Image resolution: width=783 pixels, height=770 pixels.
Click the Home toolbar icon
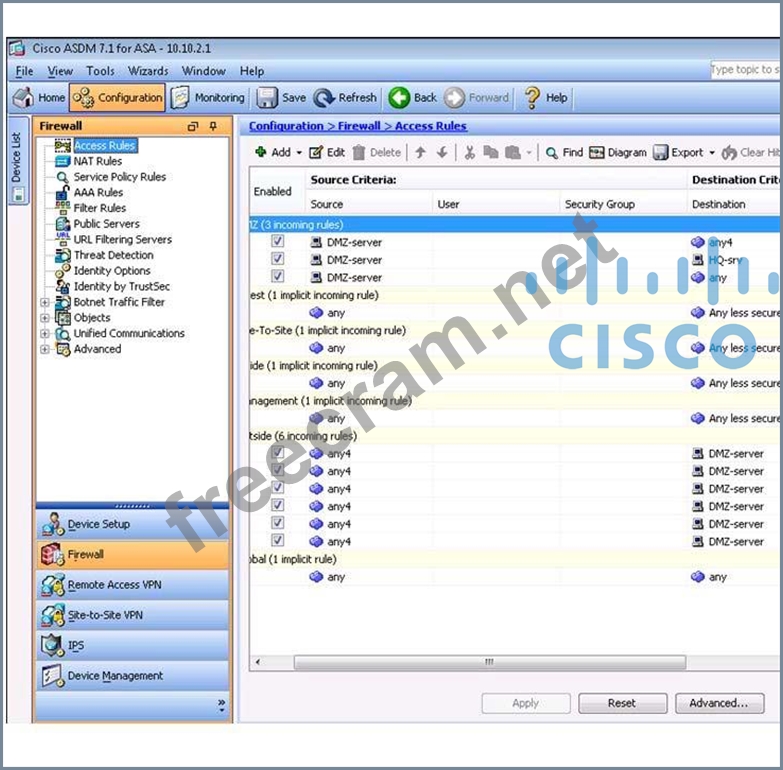pos(24,98)
